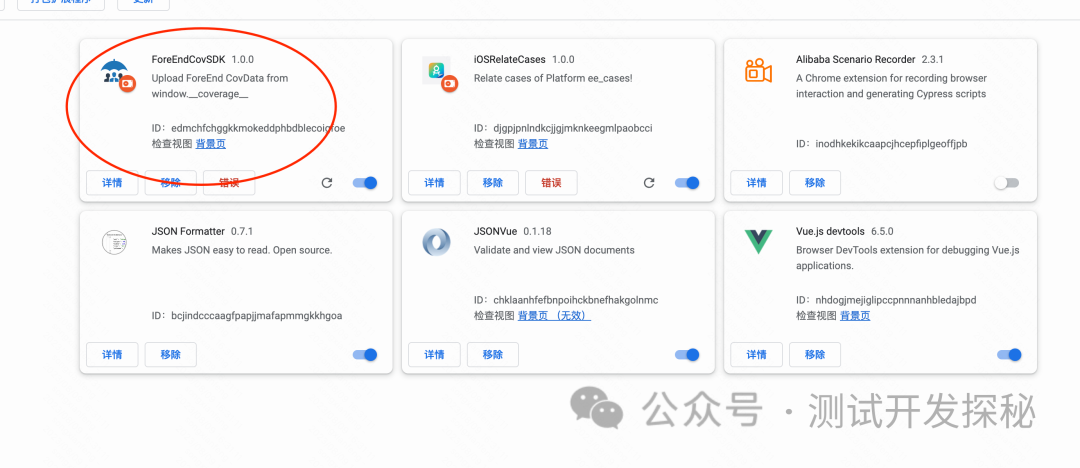
Task: Click the JSONVue title text
Action: click(495, 231)
